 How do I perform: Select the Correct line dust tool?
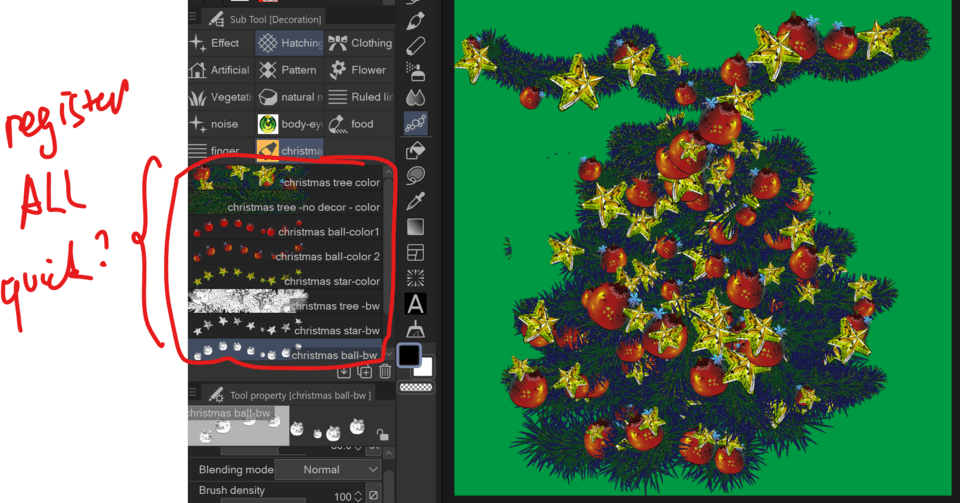pyautogui.click(x=415, y=330)
